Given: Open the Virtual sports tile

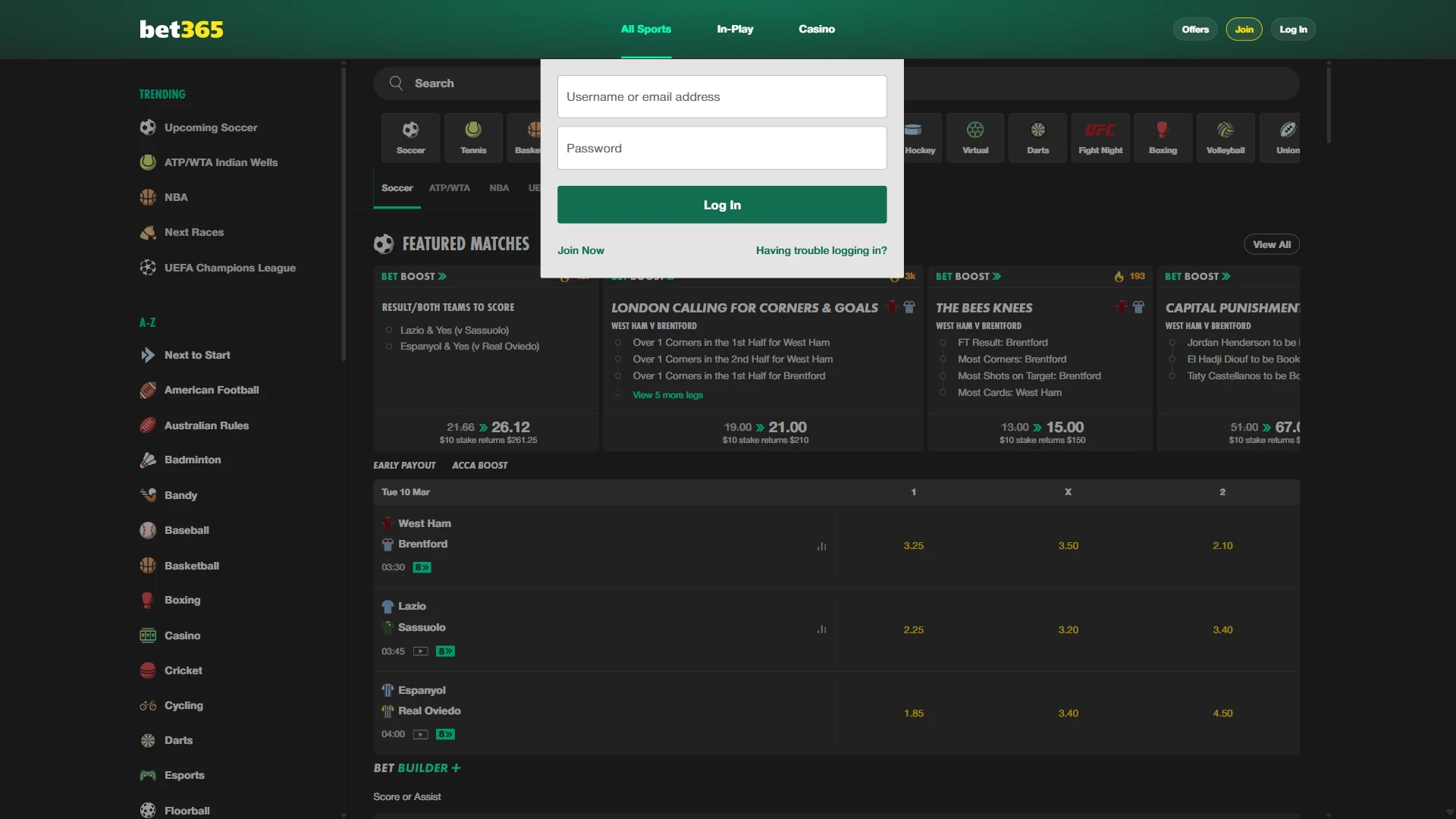Looking at the screenshot, I should pyautogui.click(x=975, y=137).
